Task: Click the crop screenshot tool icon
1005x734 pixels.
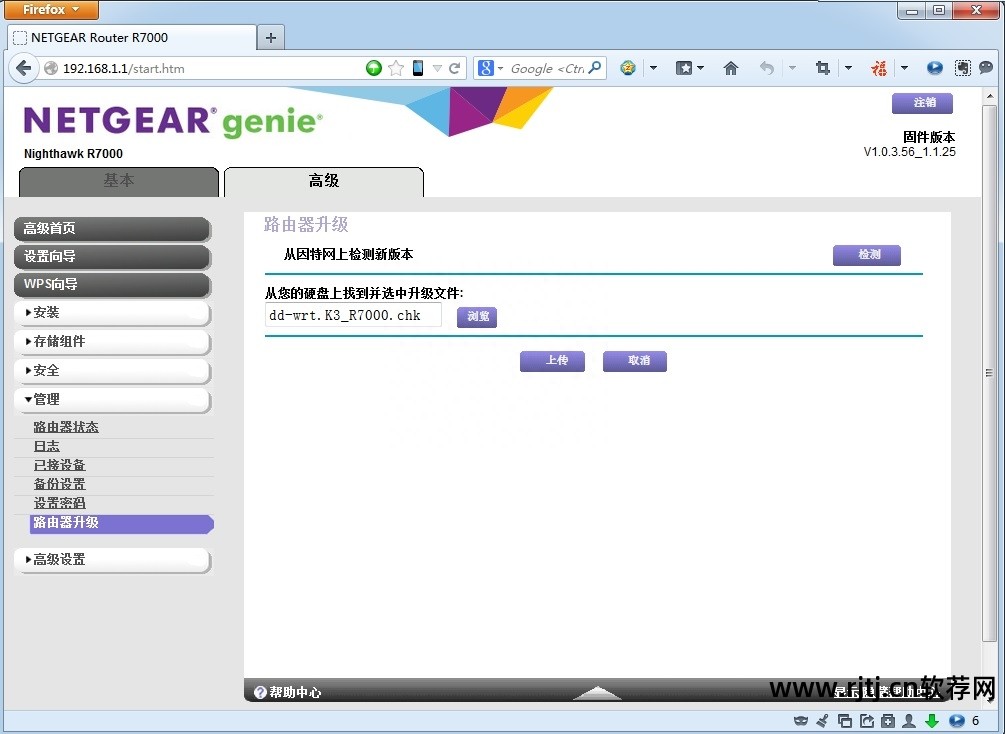Action: (x=823, y=68)
